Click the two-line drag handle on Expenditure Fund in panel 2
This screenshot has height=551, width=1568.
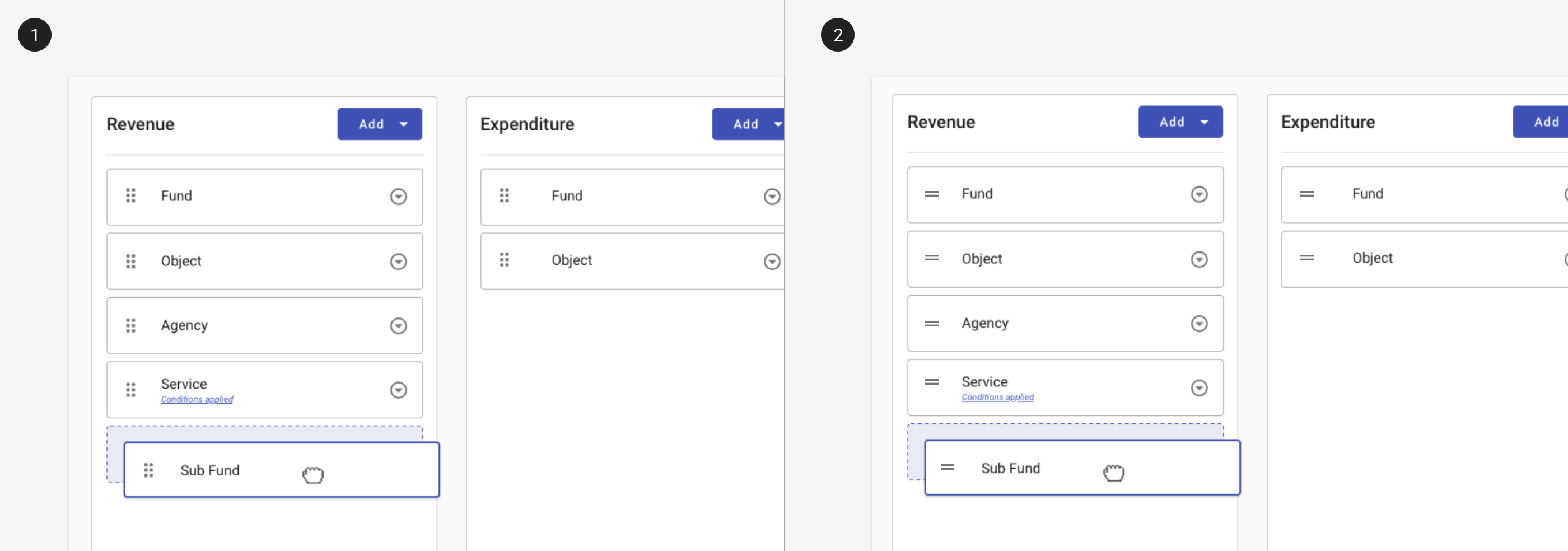tap(1306, 194)
